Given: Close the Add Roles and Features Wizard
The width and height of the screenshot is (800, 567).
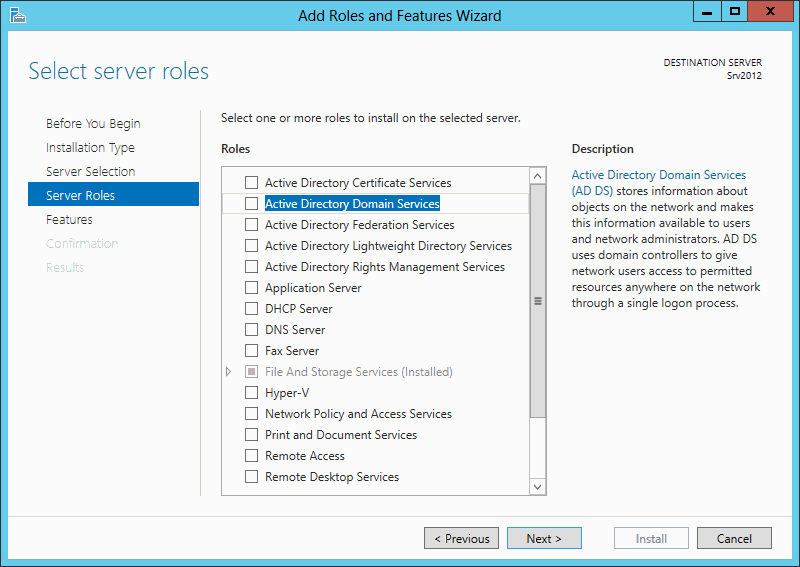Looking at the screenshot, I should tap(770, 12).
